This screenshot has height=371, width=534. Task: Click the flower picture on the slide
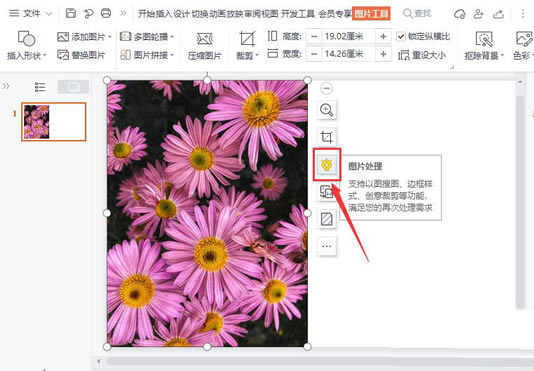[207, 213]
